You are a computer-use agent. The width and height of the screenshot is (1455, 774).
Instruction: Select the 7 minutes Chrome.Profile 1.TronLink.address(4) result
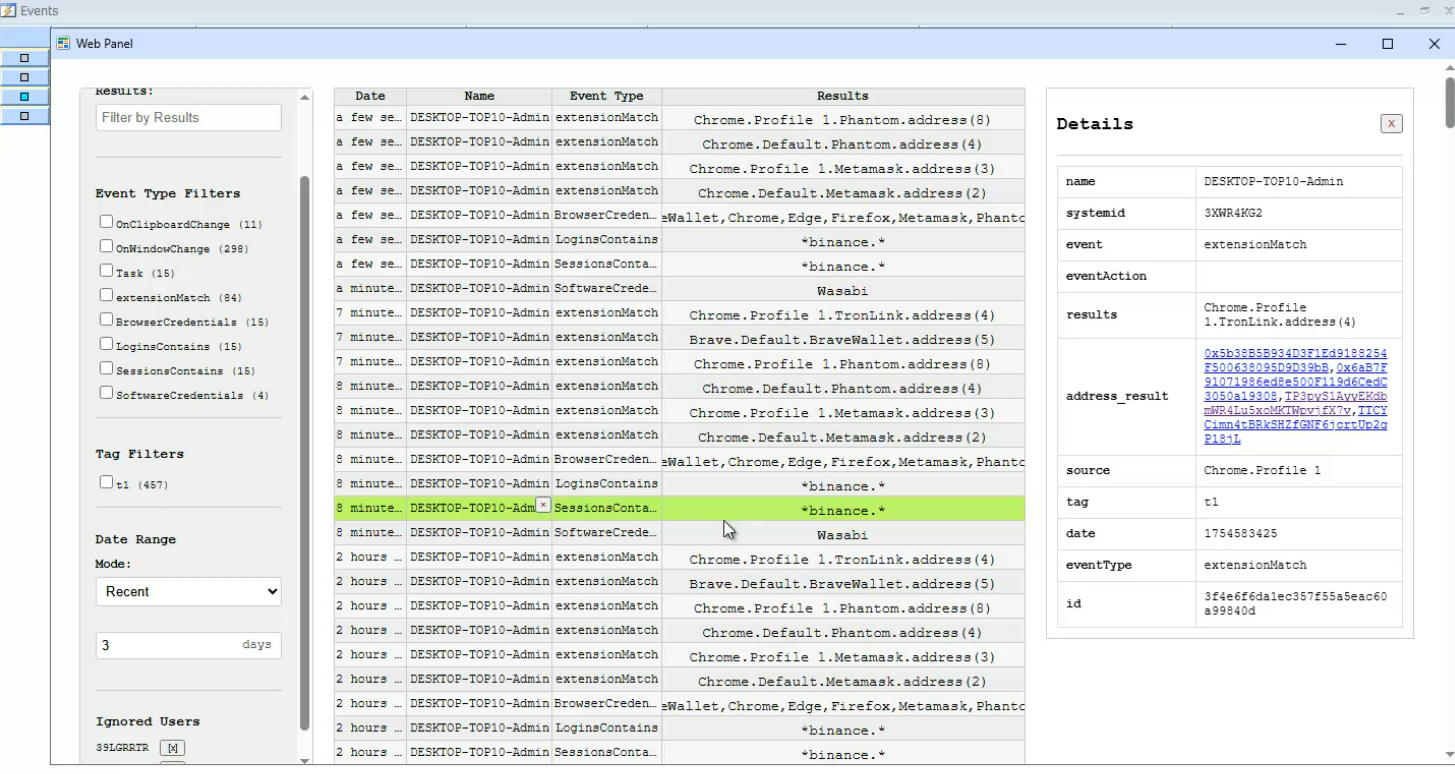(843, 315)
